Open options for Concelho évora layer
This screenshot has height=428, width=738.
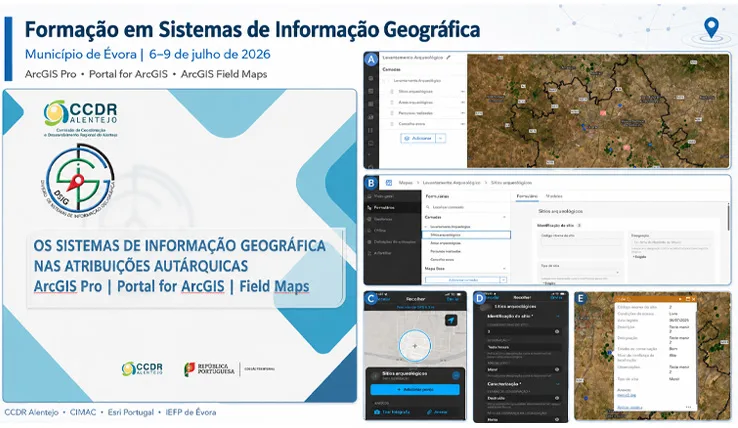tap(462, 124)
